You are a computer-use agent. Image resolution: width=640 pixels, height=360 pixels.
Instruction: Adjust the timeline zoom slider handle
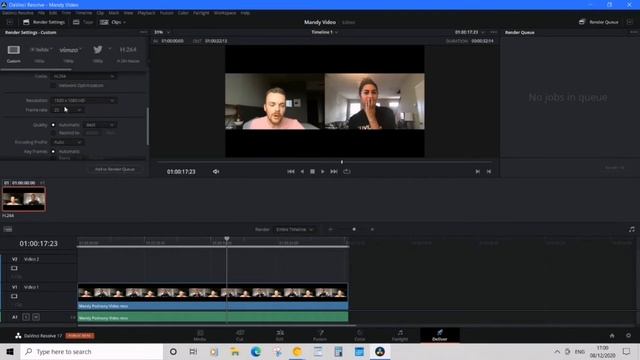coord(354,229)
